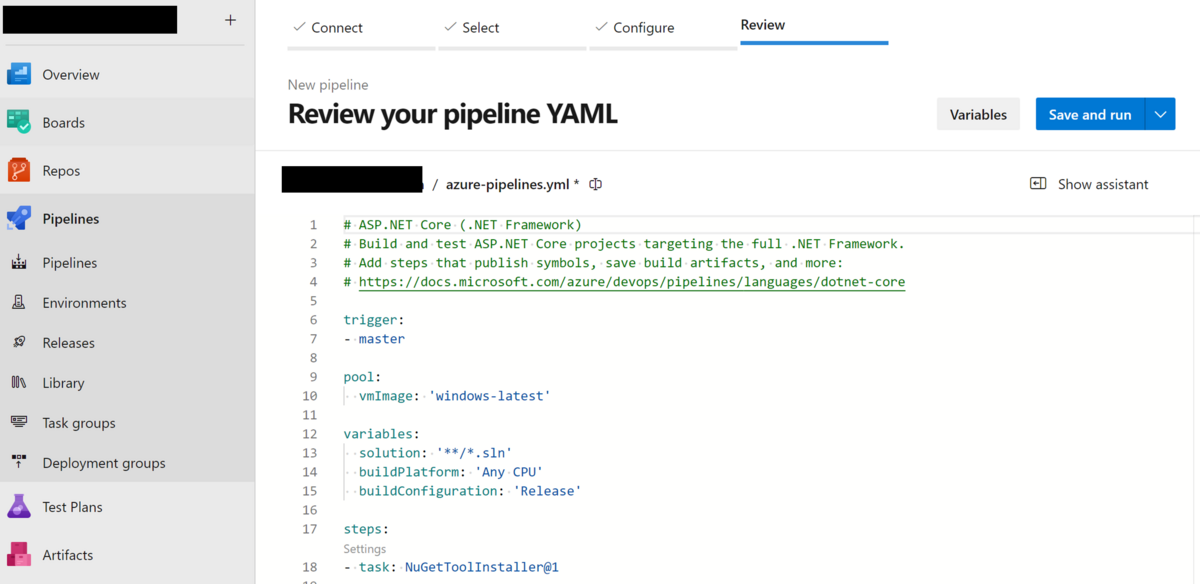Open Deployment groups in the sidebar
Image resolution: width=1200 pixels, height=584 pixels.
pyautogui.click(x=103, y=463)
